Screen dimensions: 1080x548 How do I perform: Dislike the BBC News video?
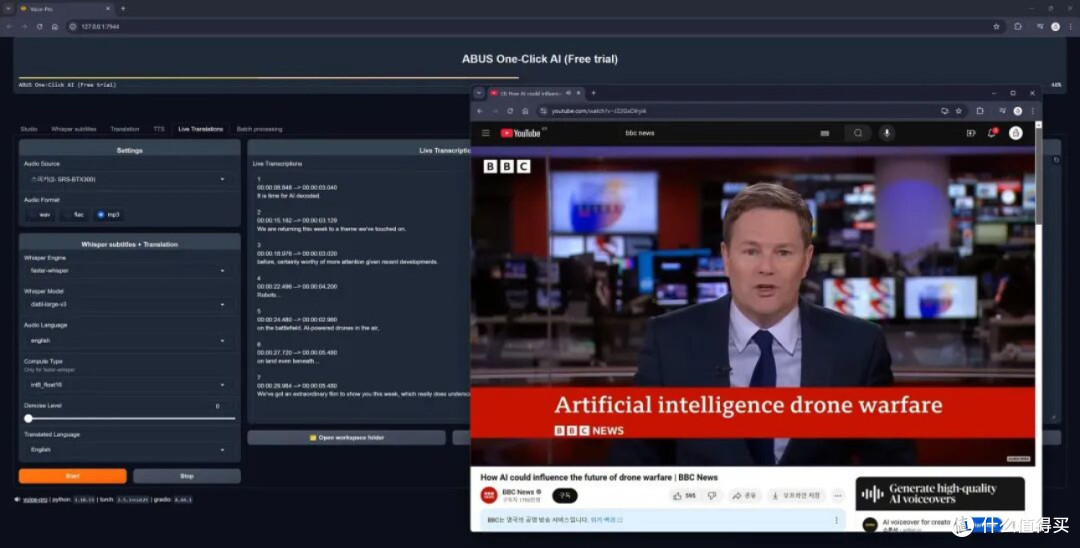(x=712, y=496)
